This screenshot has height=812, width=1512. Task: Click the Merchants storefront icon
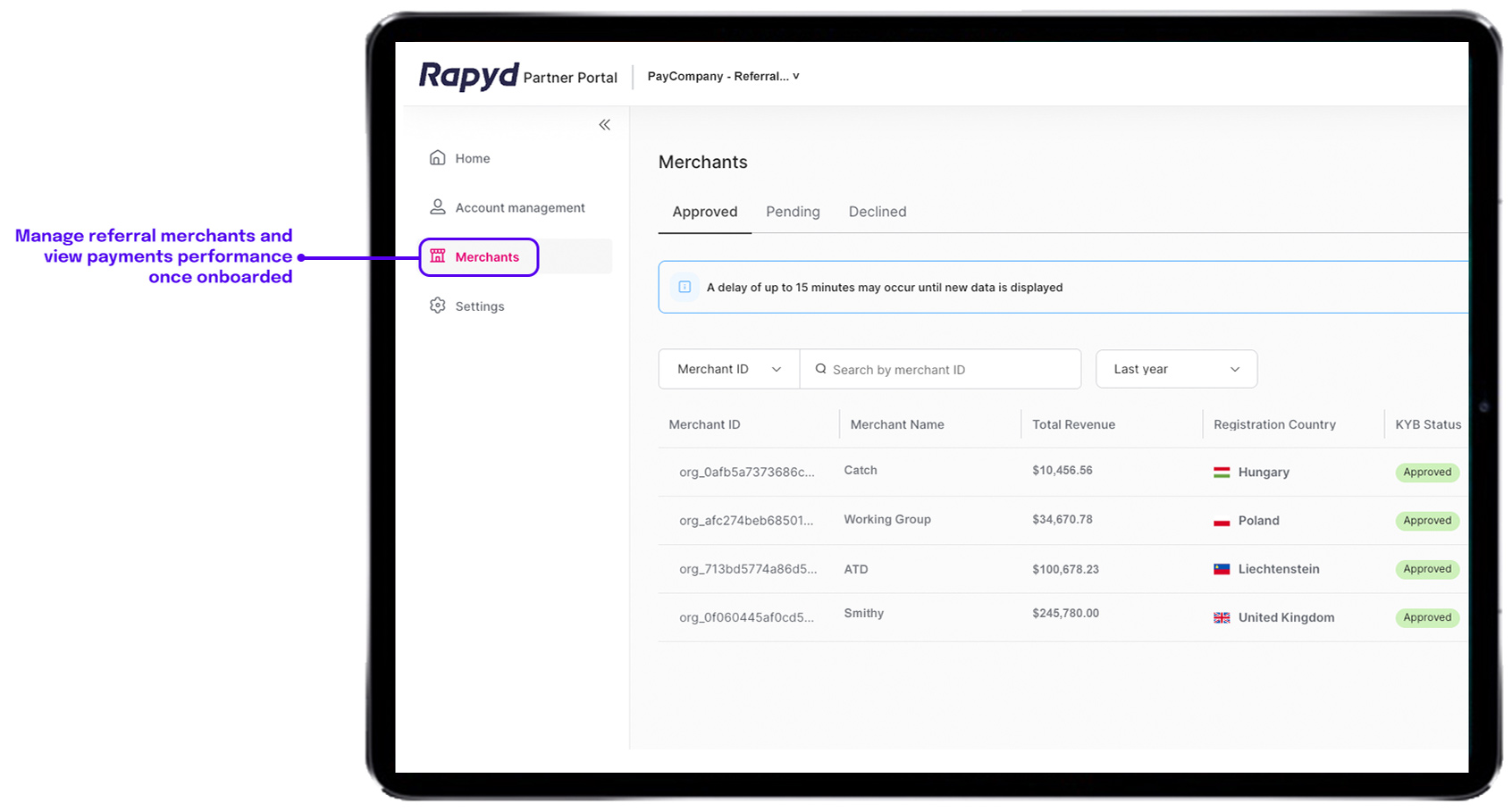pyautogui.click(x=438, y=256)
